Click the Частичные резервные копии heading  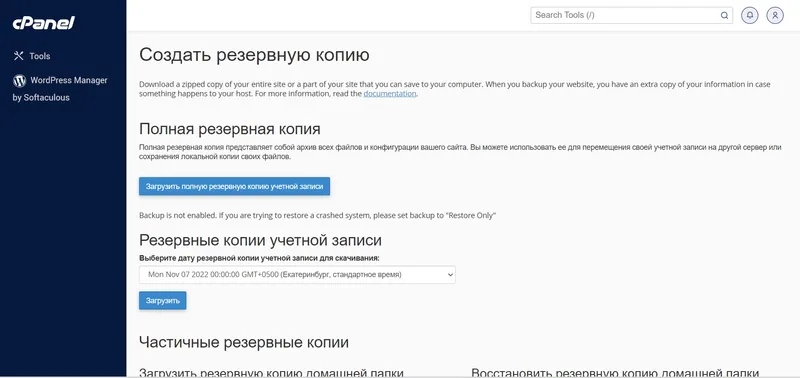tap(244, 342)
